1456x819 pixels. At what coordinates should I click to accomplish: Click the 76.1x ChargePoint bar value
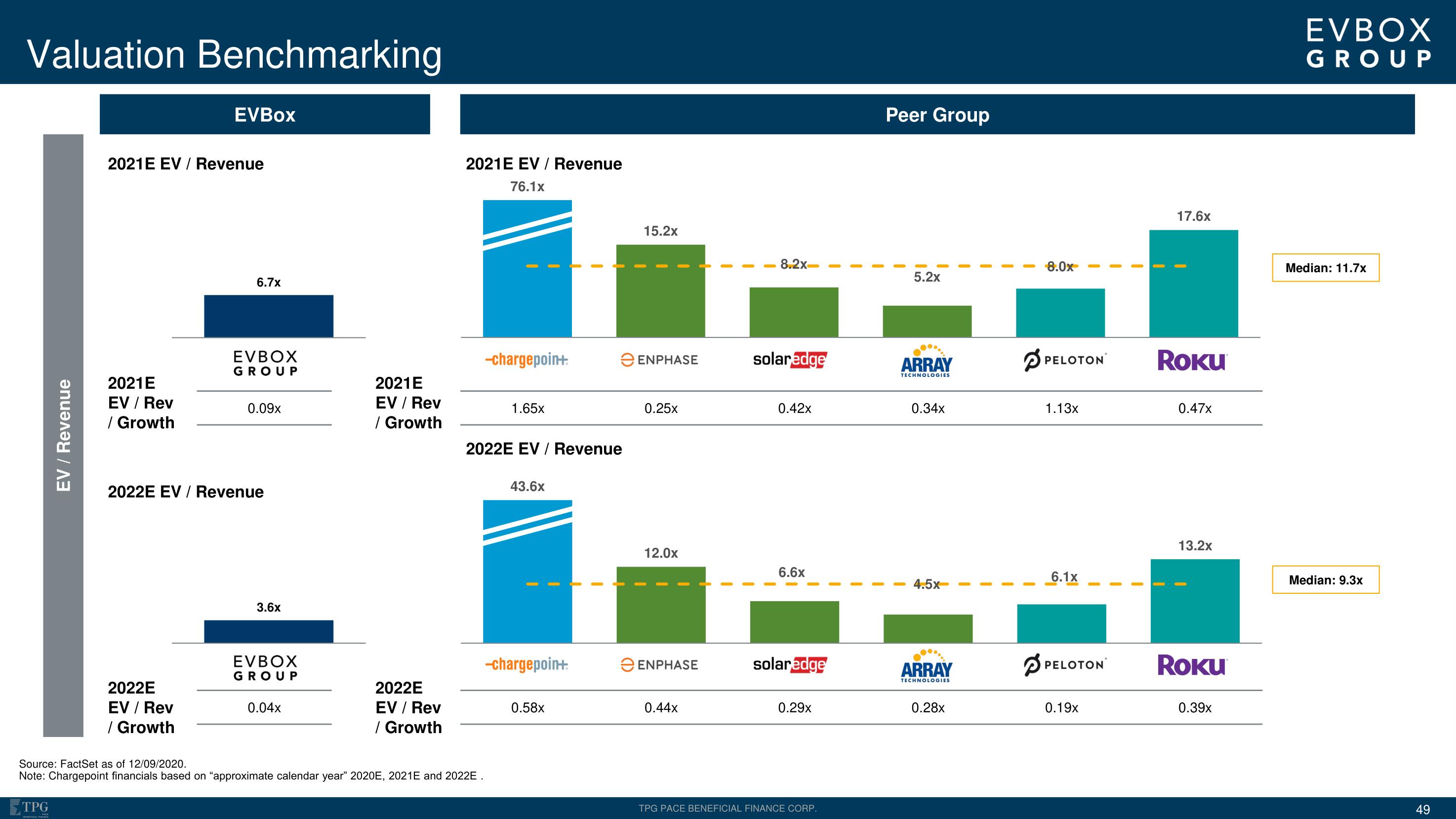tap(527, 187)
